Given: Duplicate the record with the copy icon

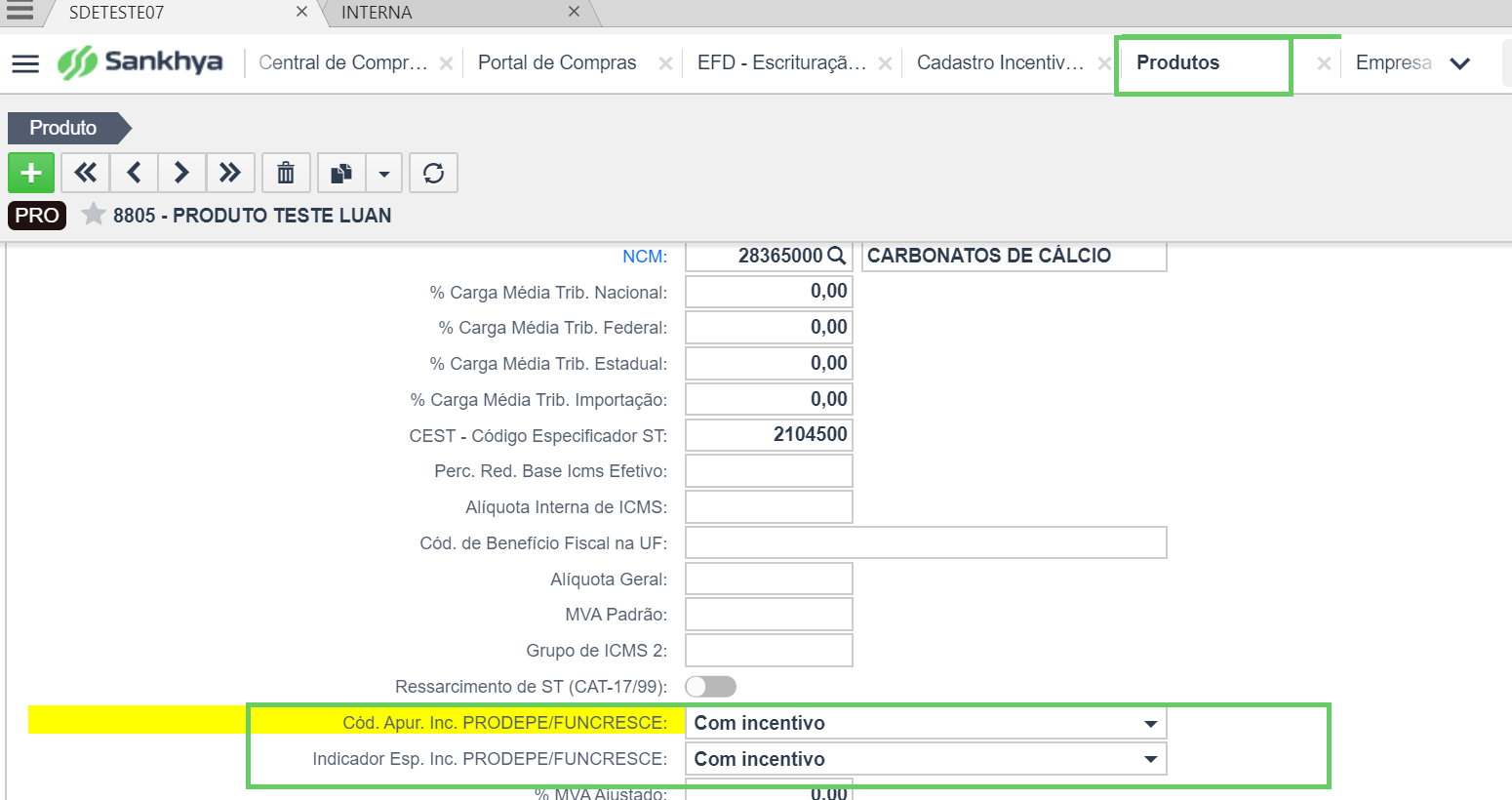Looking at the screenshot, I should [341, 173].
